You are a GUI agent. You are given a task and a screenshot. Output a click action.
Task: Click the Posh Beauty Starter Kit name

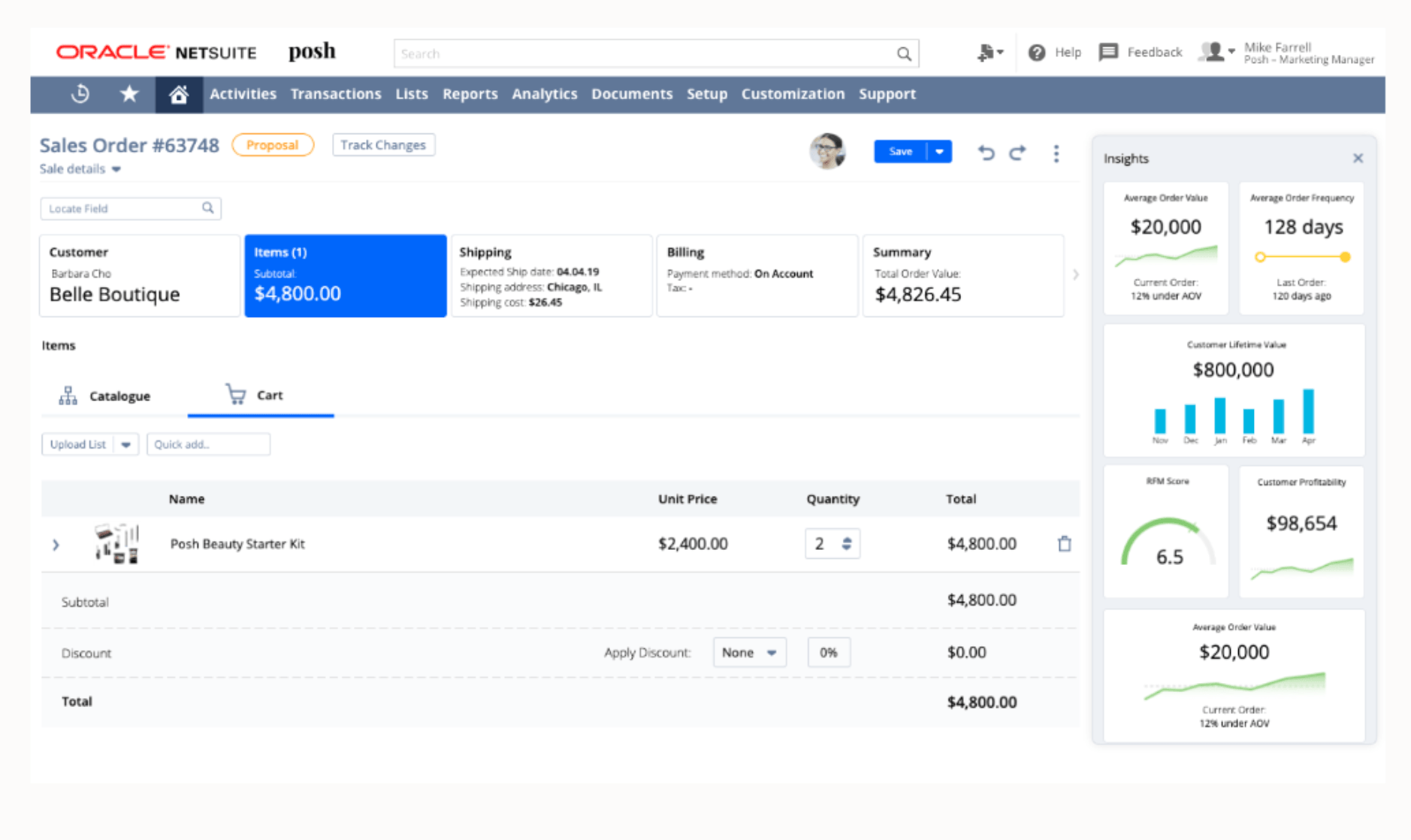(237, 543)
